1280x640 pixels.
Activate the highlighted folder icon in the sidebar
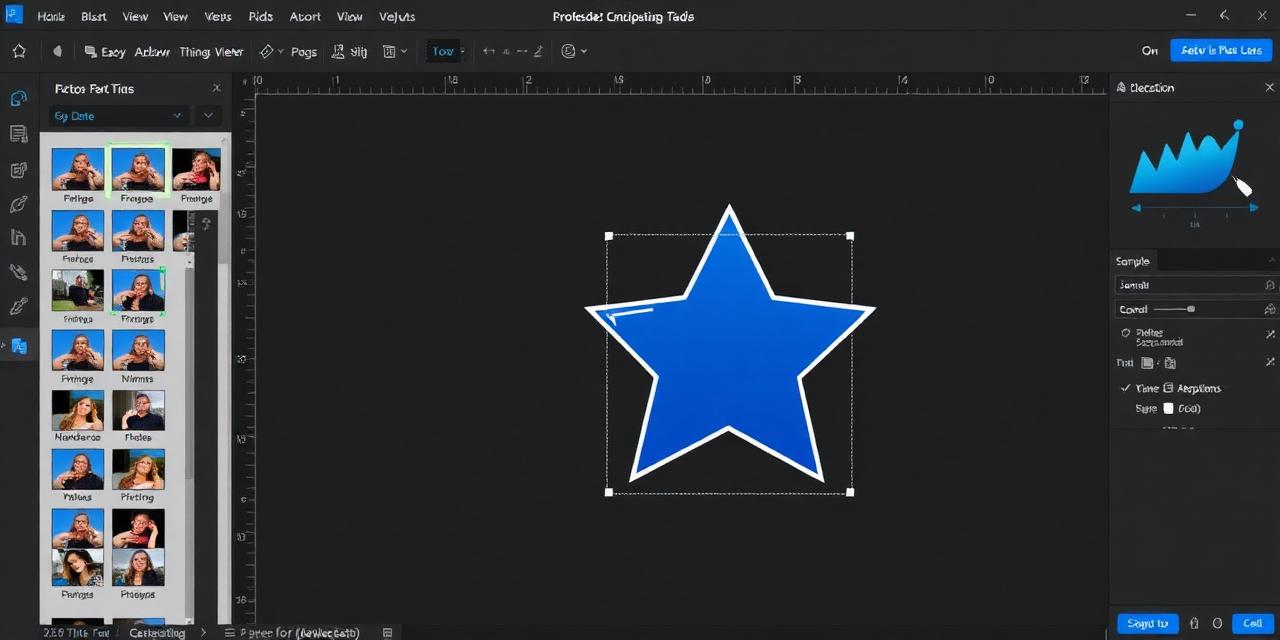click(x=18, y=346)
